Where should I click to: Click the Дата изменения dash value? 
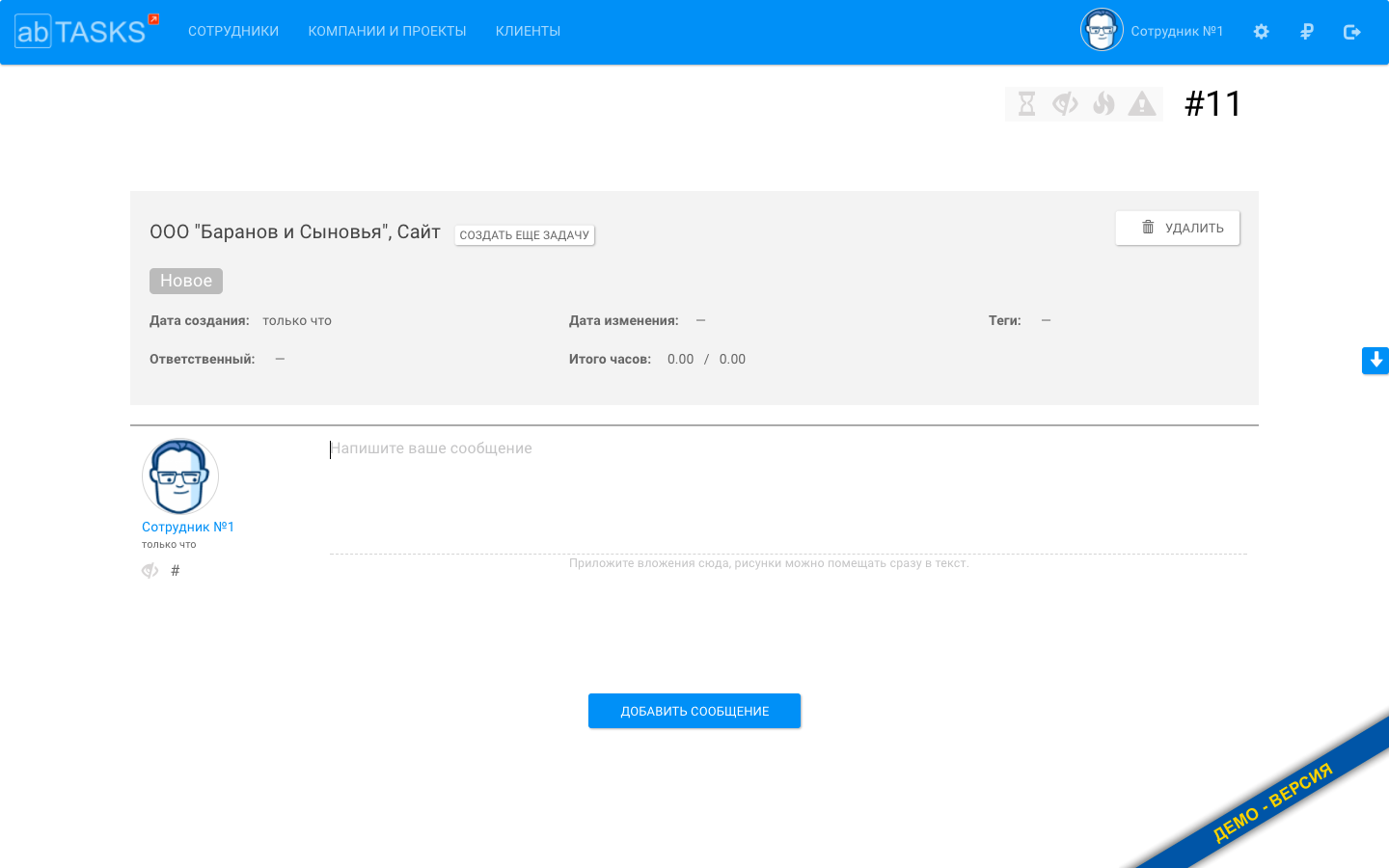pyautogui.click(x=700, y=321)
